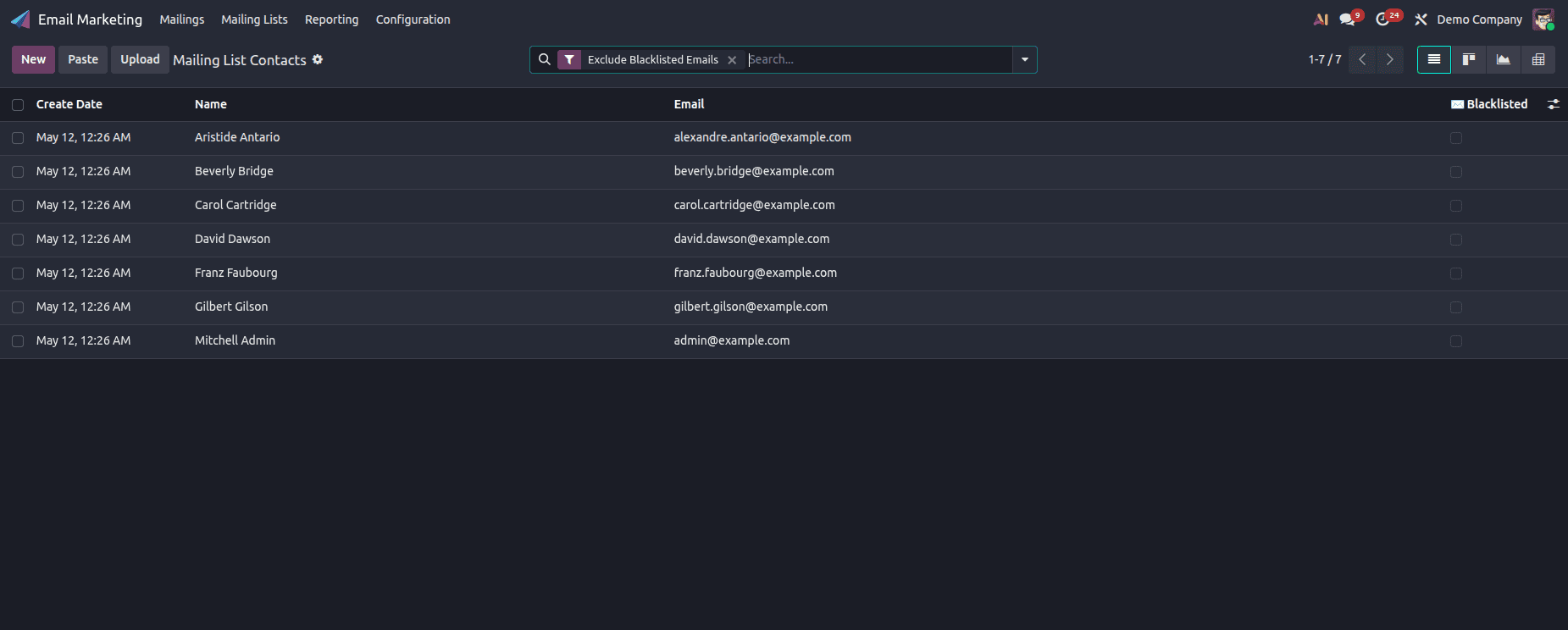Expand the search options dropdown arrow
1568x630 pixels.
tap(1025, 59)
